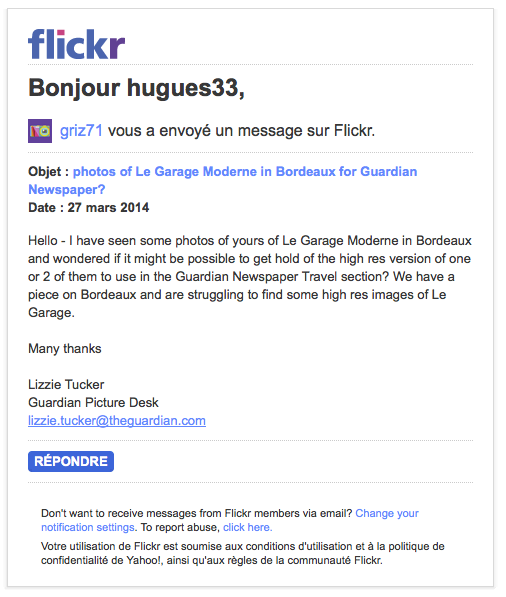Click the lizzie.tucker@theguardian.com email link

[117, 421]
